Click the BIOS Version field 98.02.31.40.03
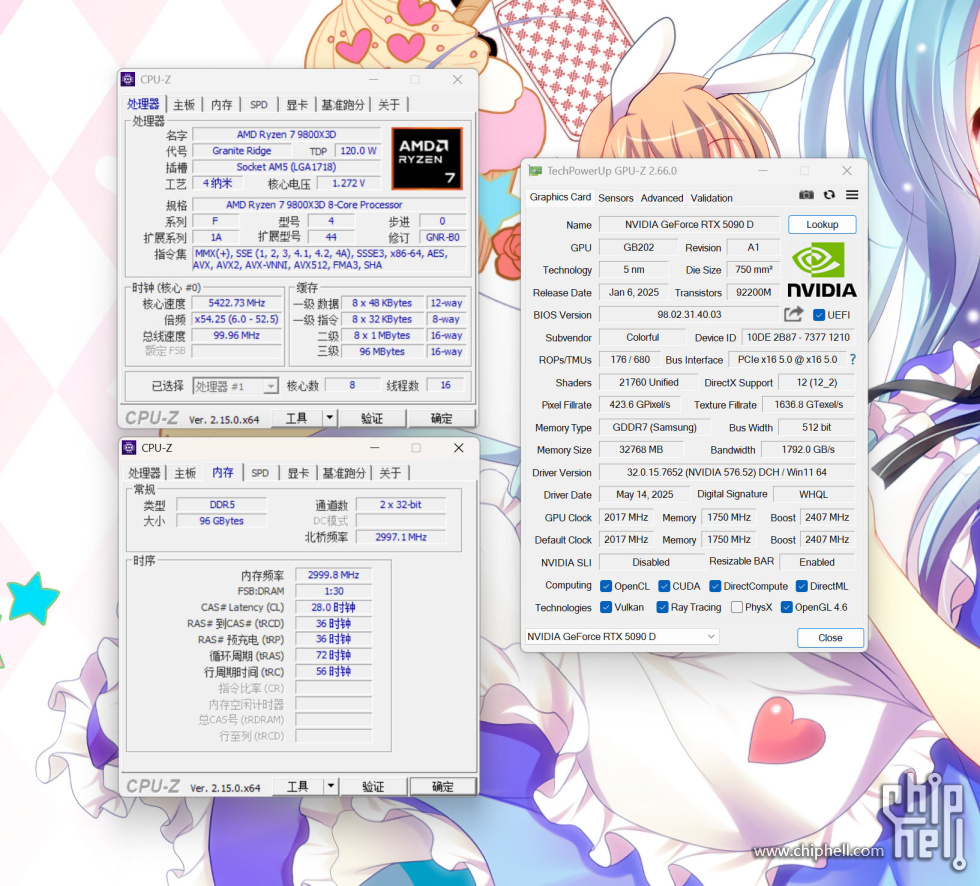Screen dimensions: 980x886 click(689, 314)
